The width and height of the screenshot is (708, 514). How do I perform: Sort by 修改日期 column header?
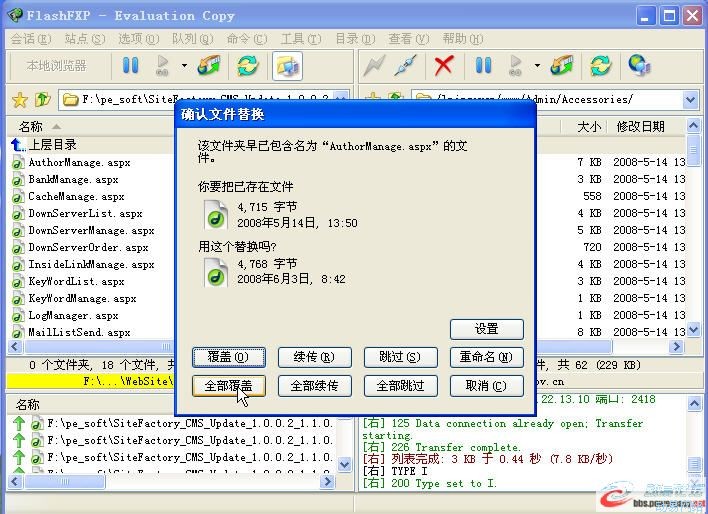click(640, 127)
